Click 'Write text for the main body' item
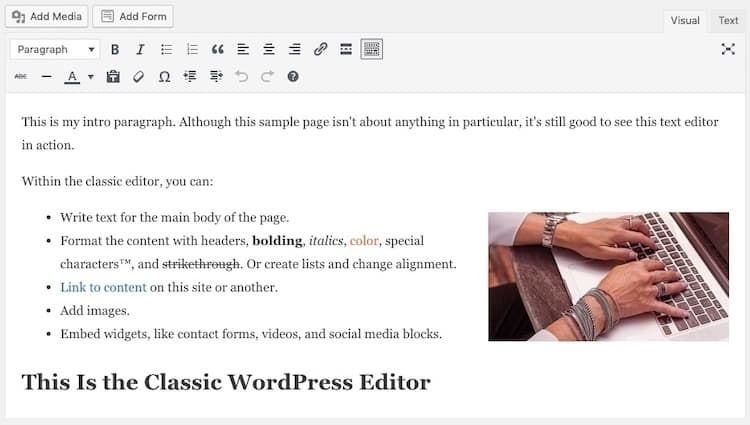Screen dimensions: 750x425 click(175, 218)
